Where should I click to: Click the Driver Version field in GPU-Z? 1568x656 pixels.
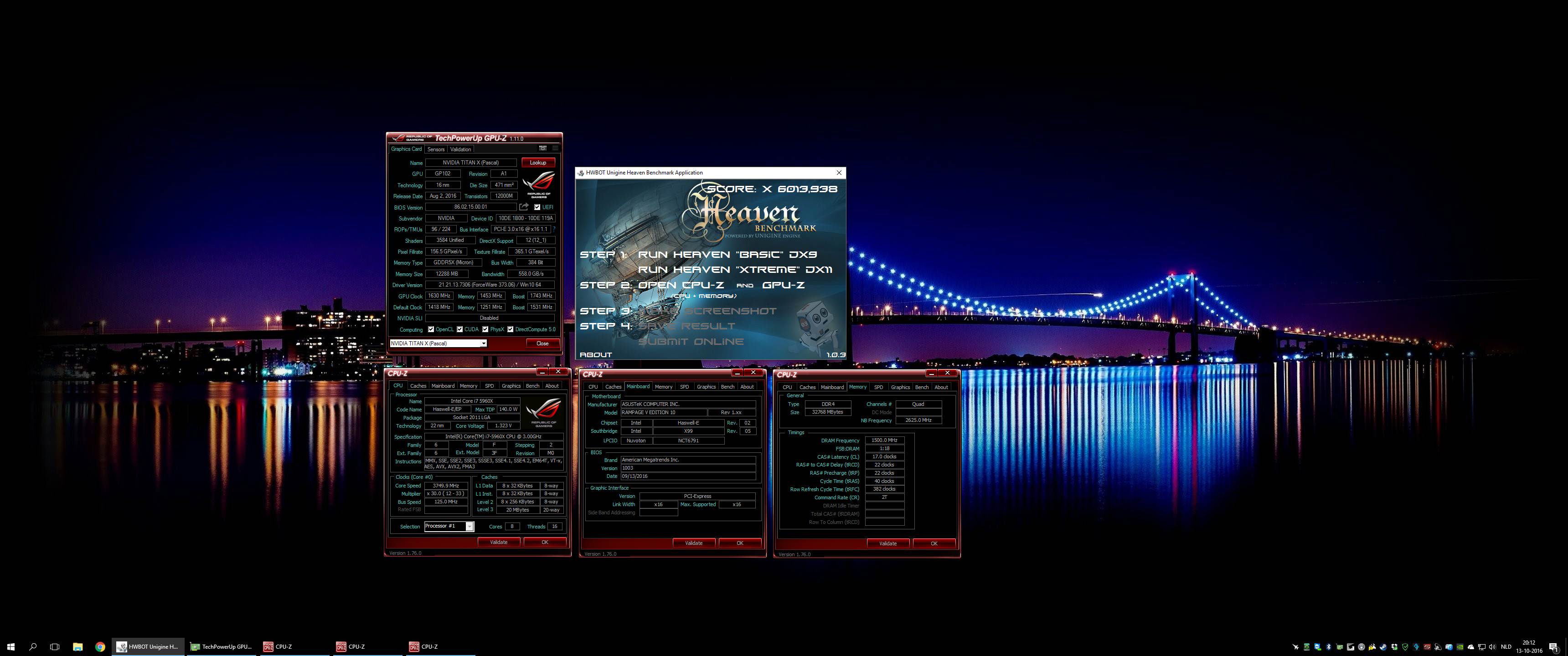[490, 285]
